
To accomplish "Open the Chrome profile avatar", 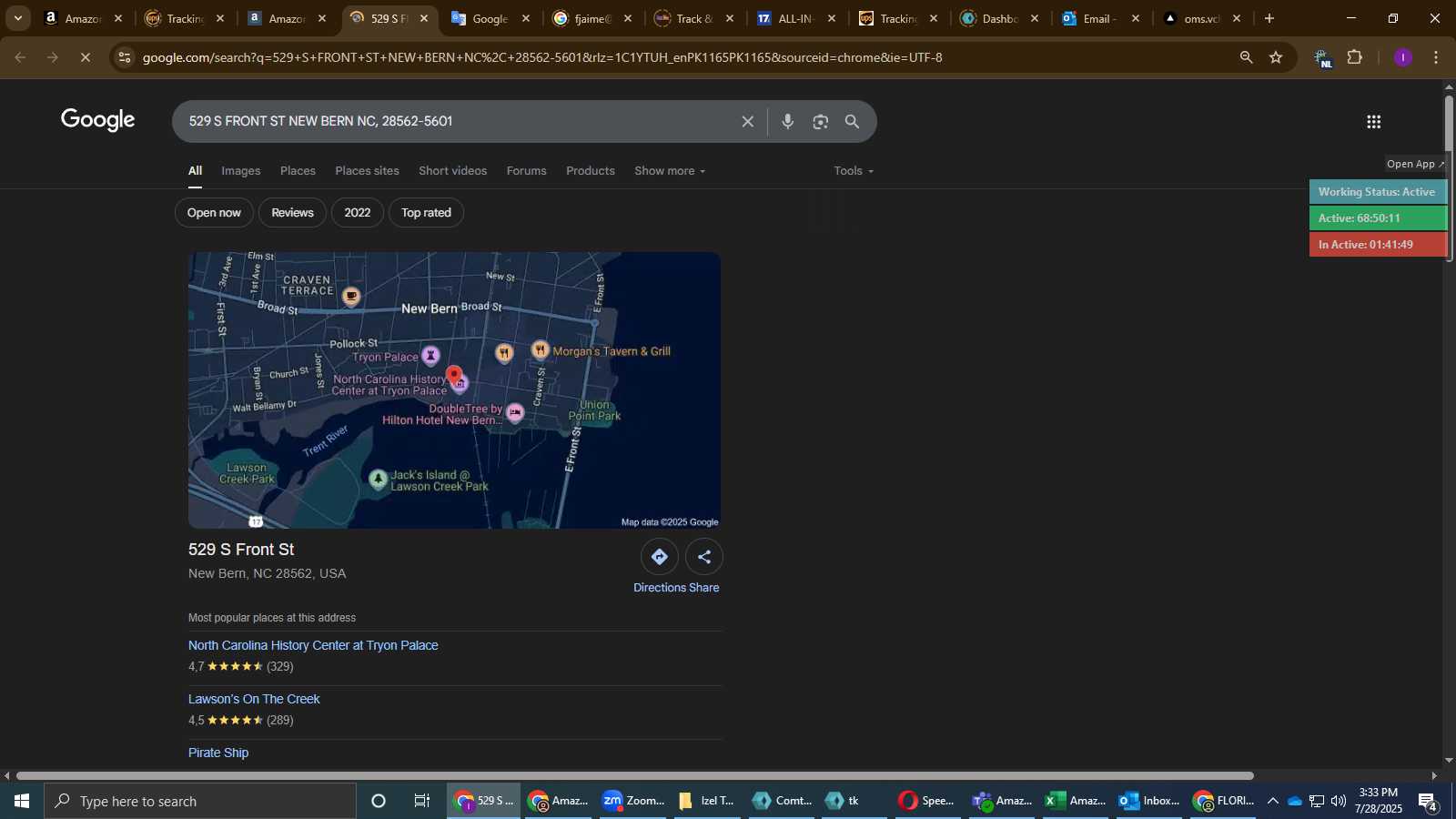I will click(x=1403, y=57).
